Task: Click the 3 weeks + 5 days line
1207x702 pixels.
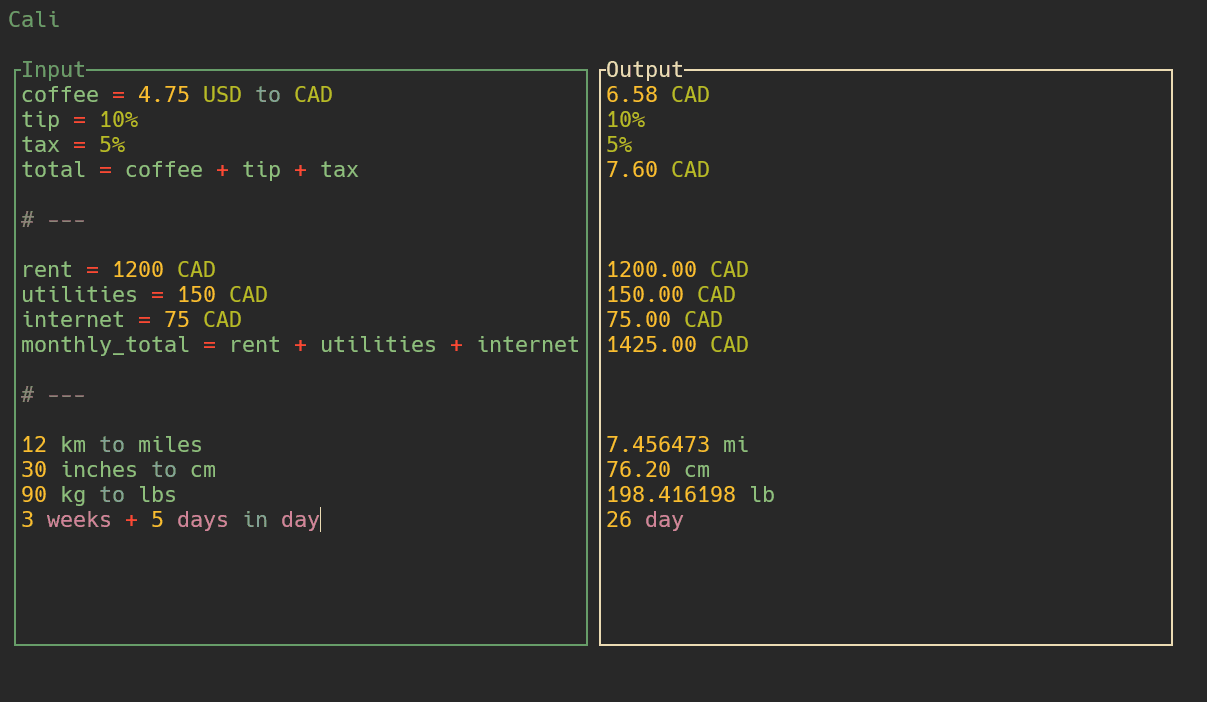Action: [170, 520]
